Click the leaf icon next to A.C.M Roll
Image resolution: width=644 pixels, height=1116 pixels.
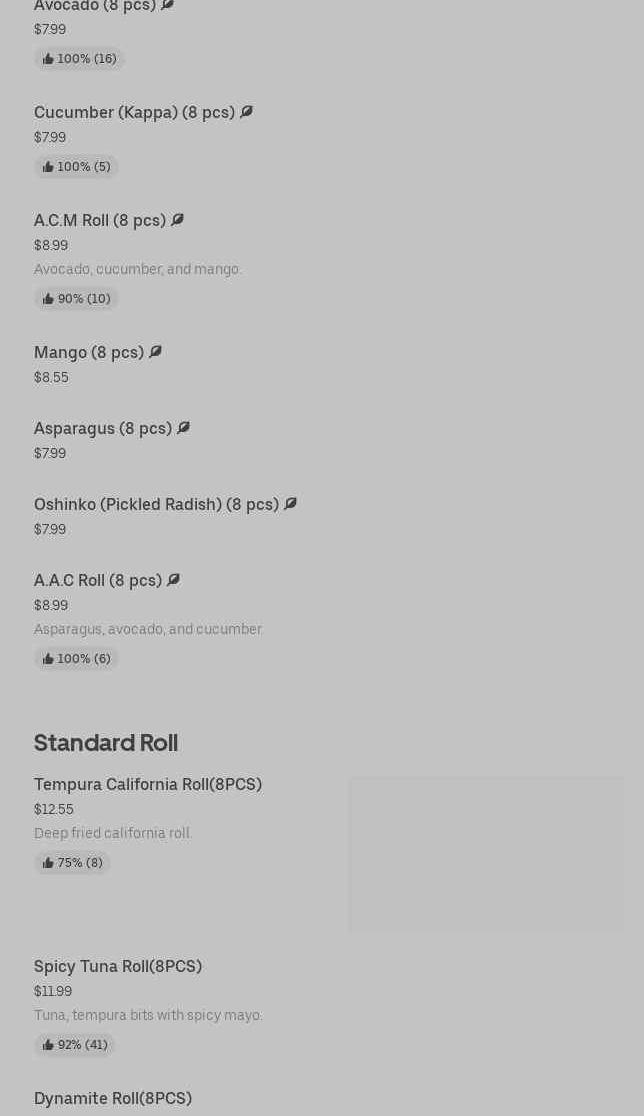click(177, 220)
